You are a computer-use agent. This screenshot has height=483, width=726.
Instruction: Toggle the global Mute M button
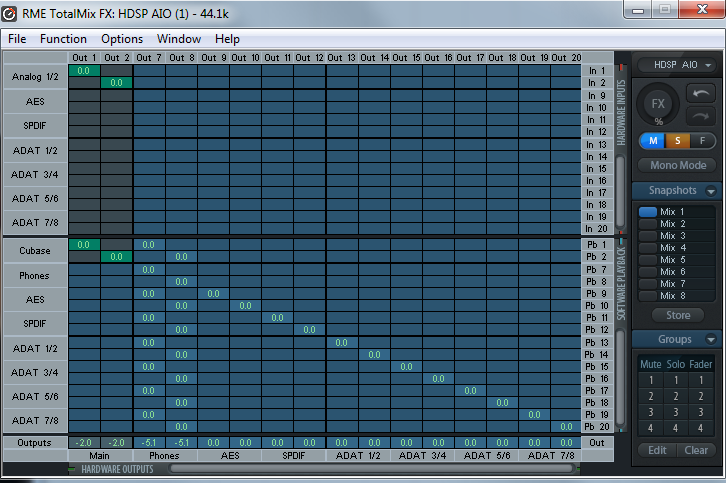point(652,141)
